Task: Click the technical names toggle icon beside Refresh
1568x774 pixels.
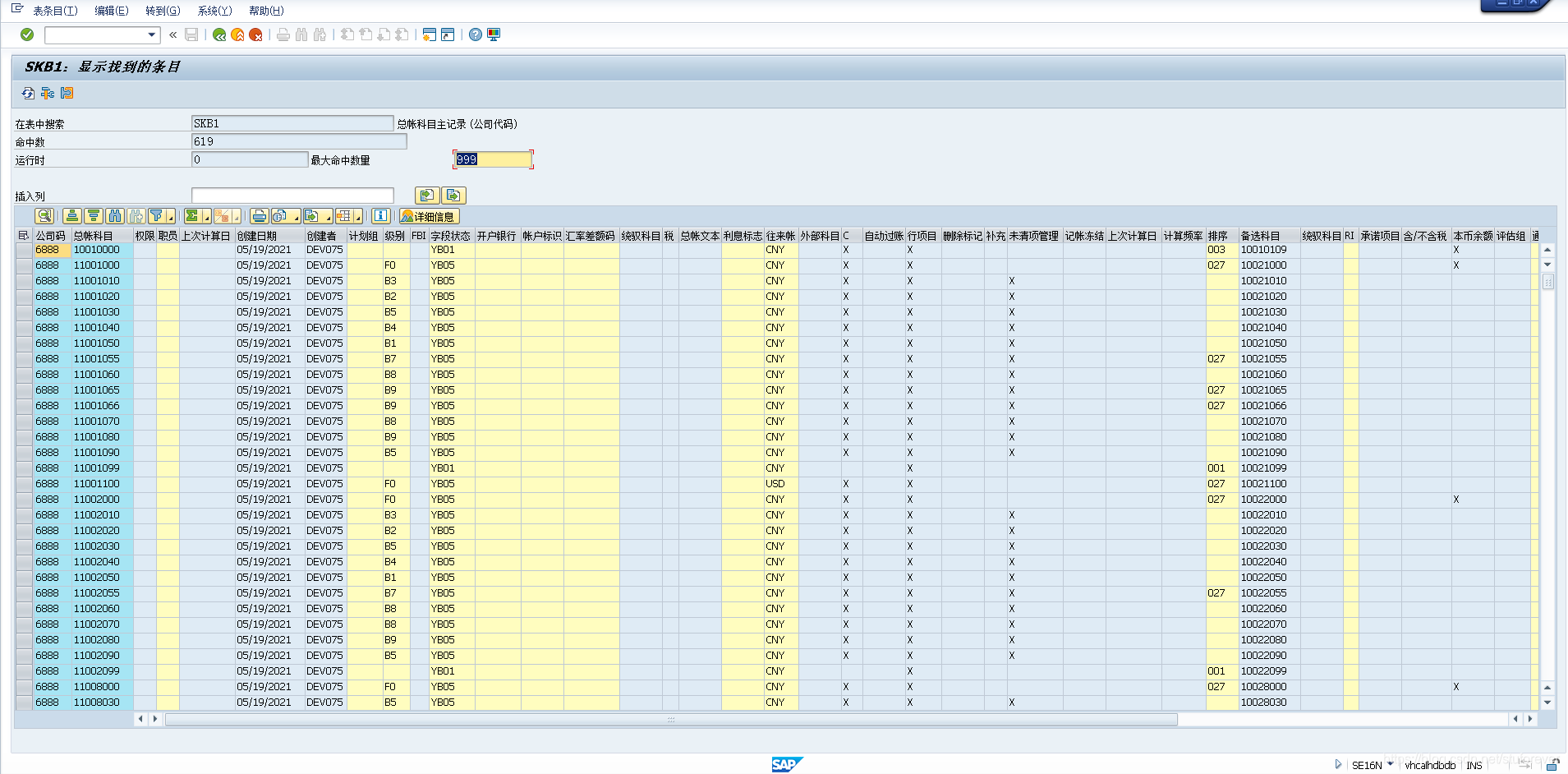Action: point(48,93)
